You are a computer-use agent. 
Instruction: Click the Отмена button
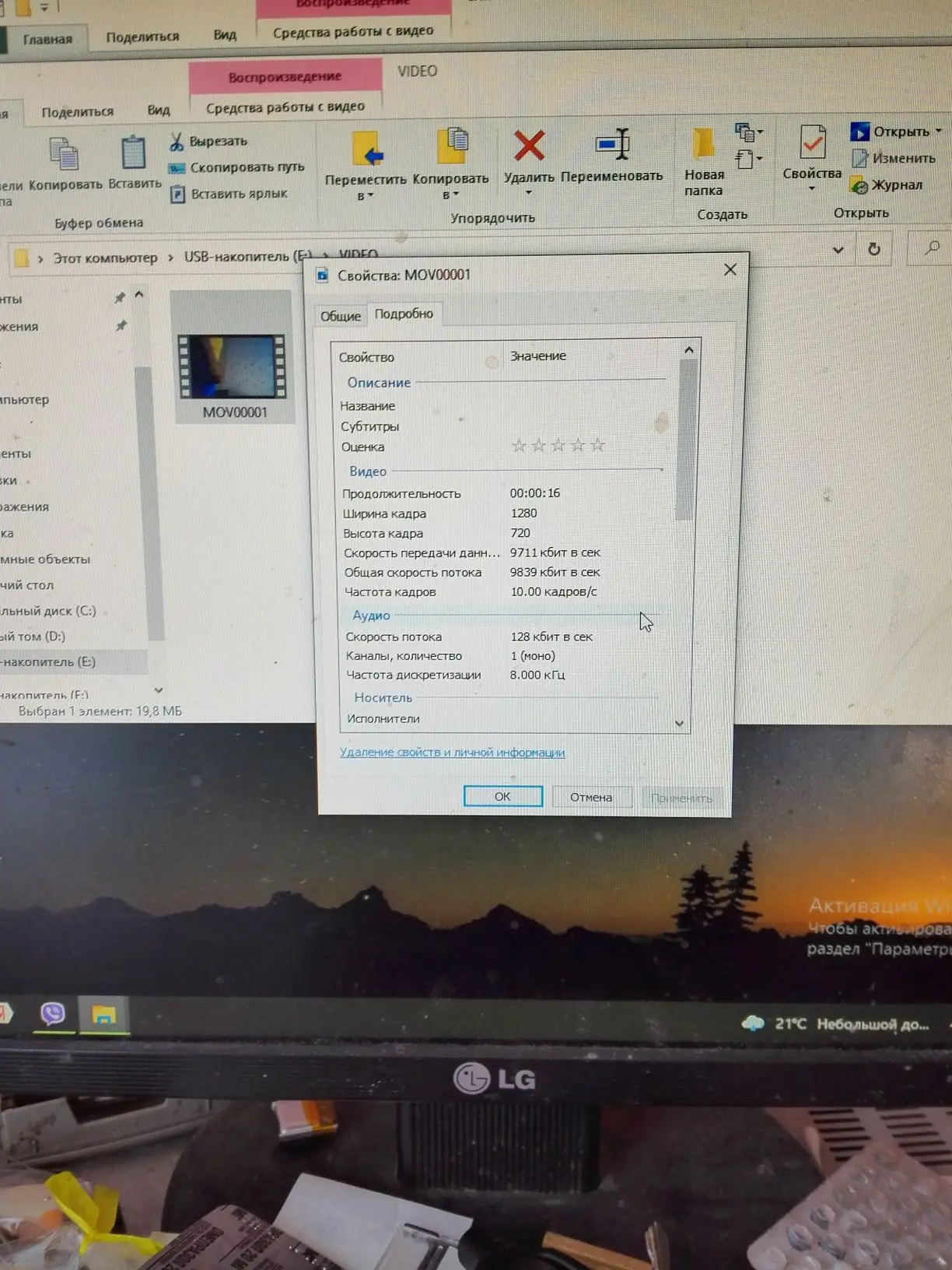coord(591,797)
